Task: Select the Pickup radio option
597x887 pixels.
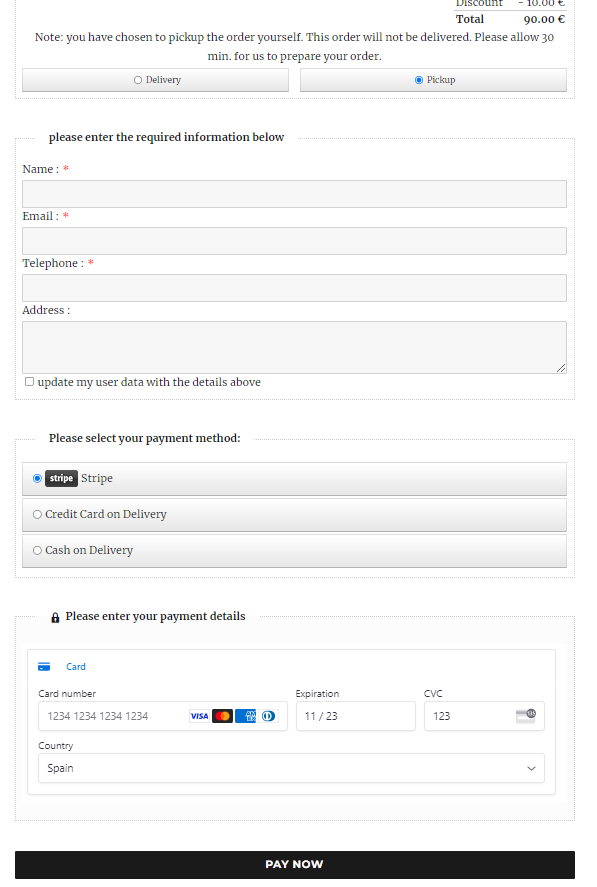Action: (419, 80)
